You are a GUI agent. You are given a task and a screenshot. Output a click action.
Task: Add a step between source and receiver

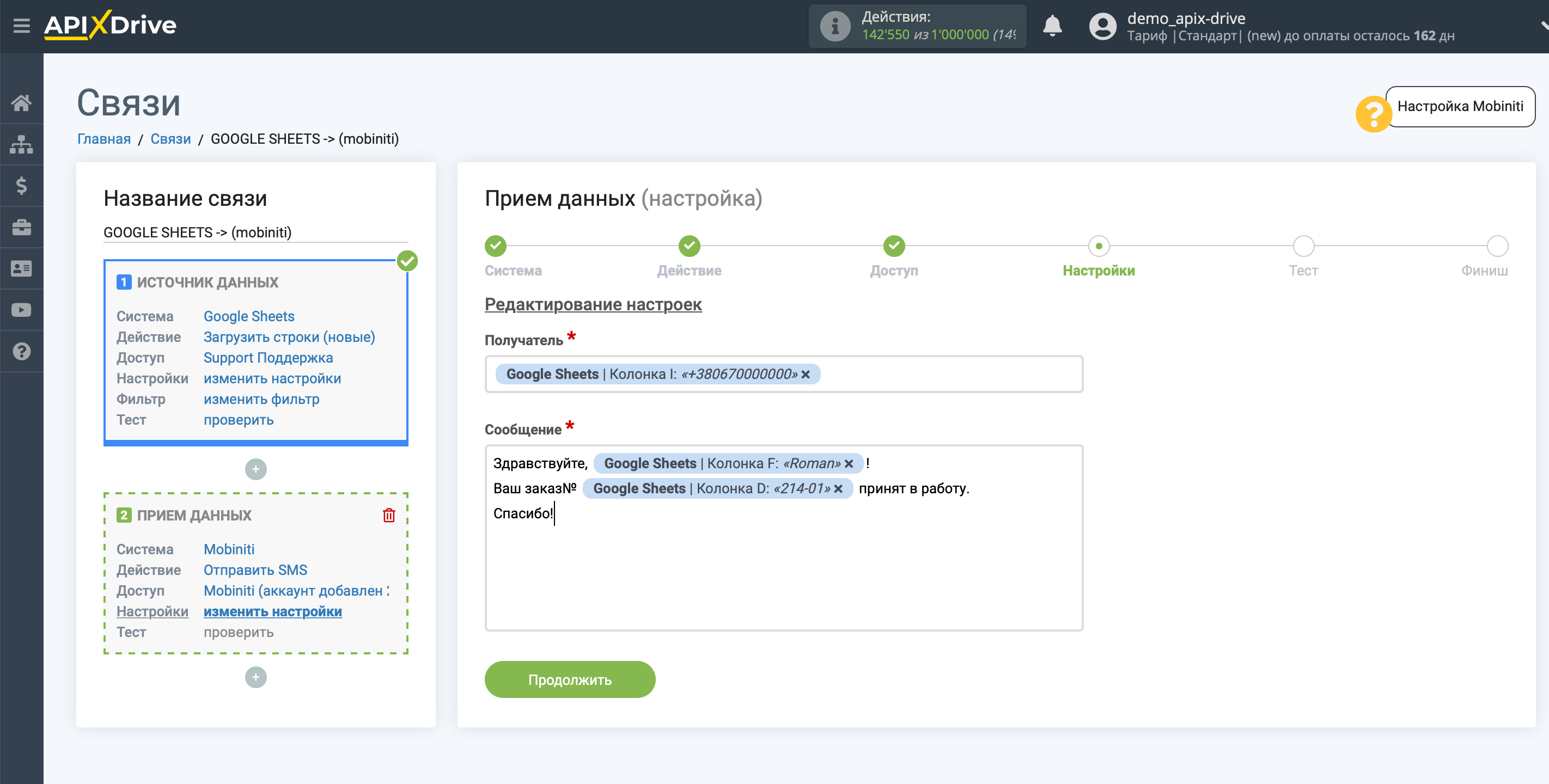255,469
